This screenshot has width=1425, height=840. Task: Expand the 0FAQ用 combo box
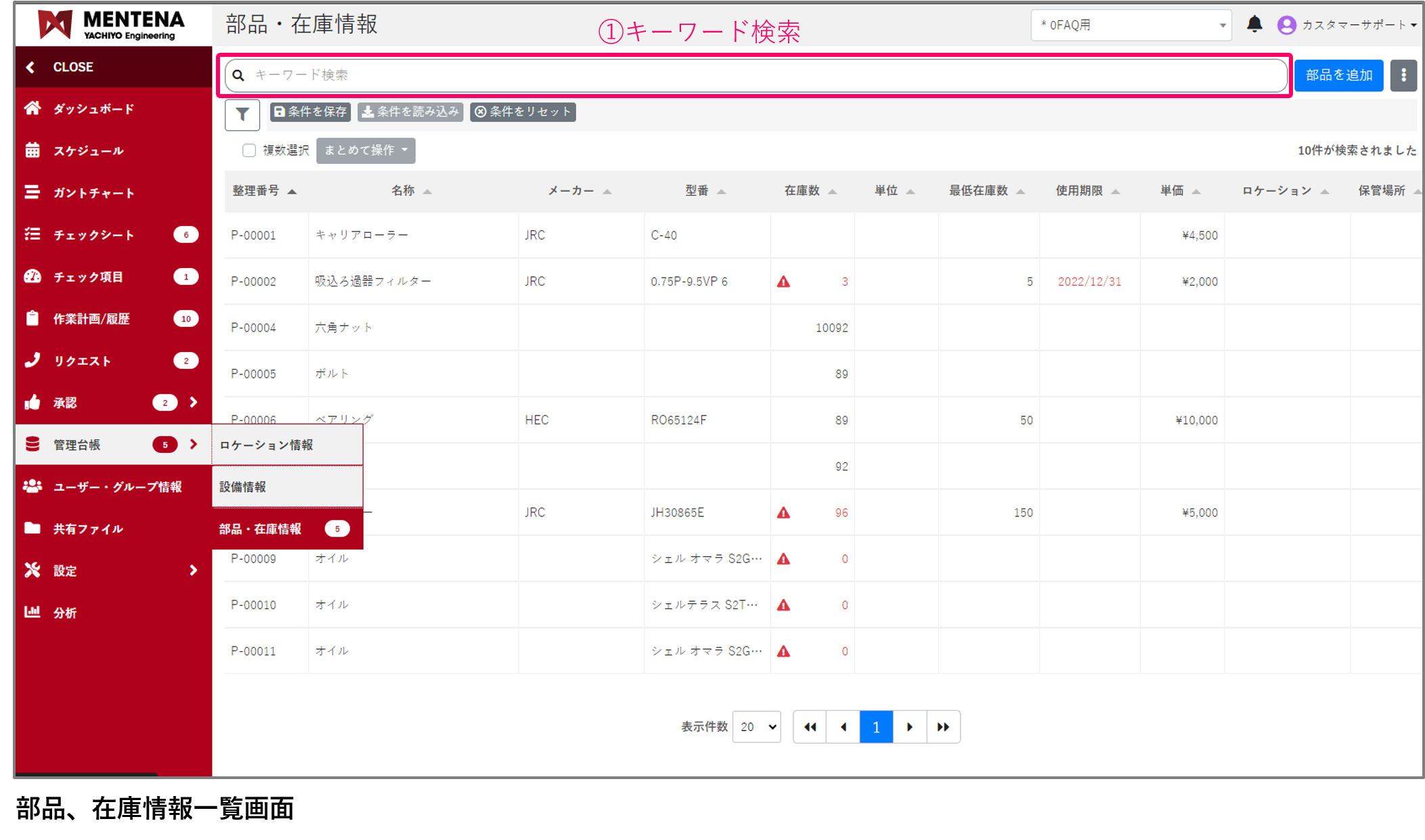tap(1131, 26)
